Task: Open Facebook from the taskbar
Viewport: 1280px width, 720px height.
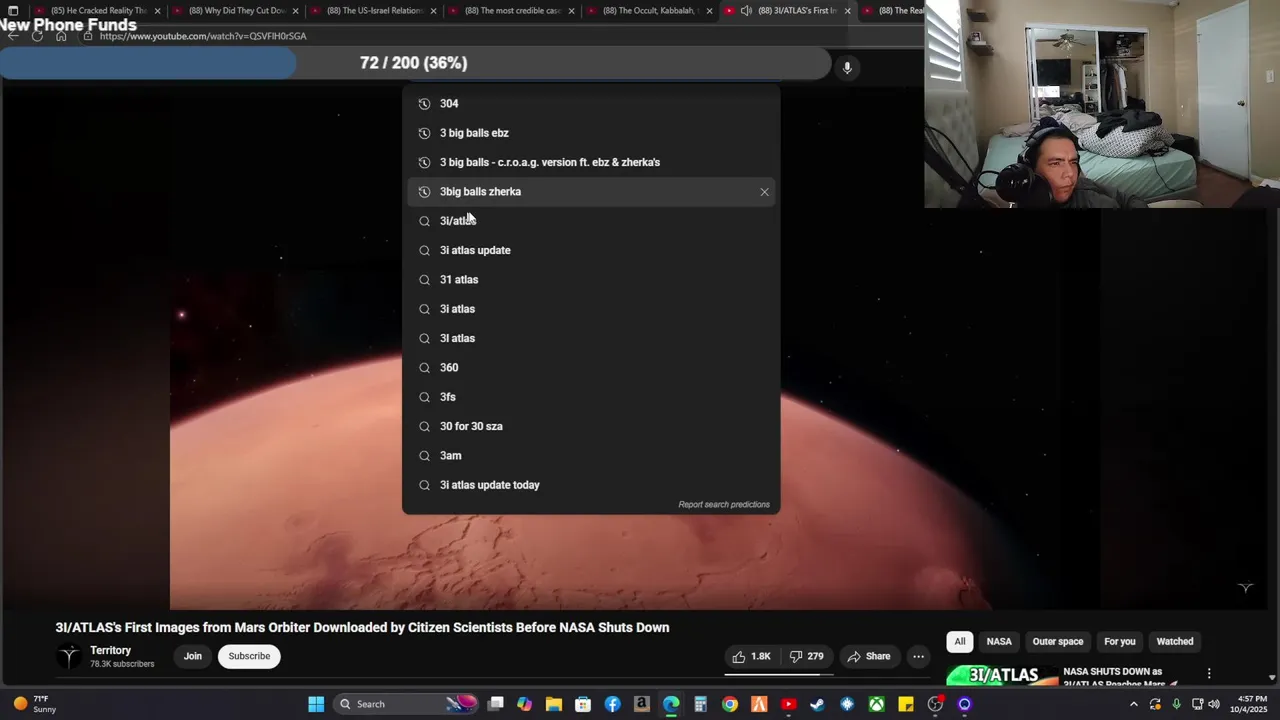Action: (x=612, y=704)
